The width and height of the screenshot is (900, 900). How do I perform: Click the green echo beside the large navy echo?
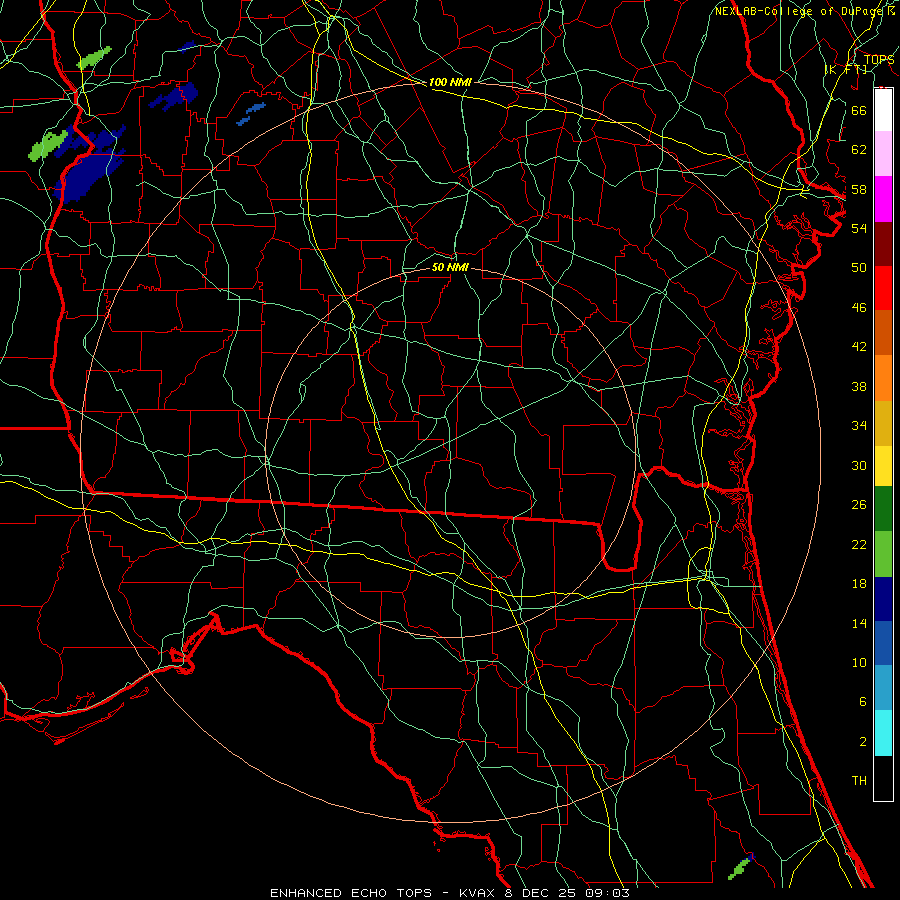(x=48, y=145)
